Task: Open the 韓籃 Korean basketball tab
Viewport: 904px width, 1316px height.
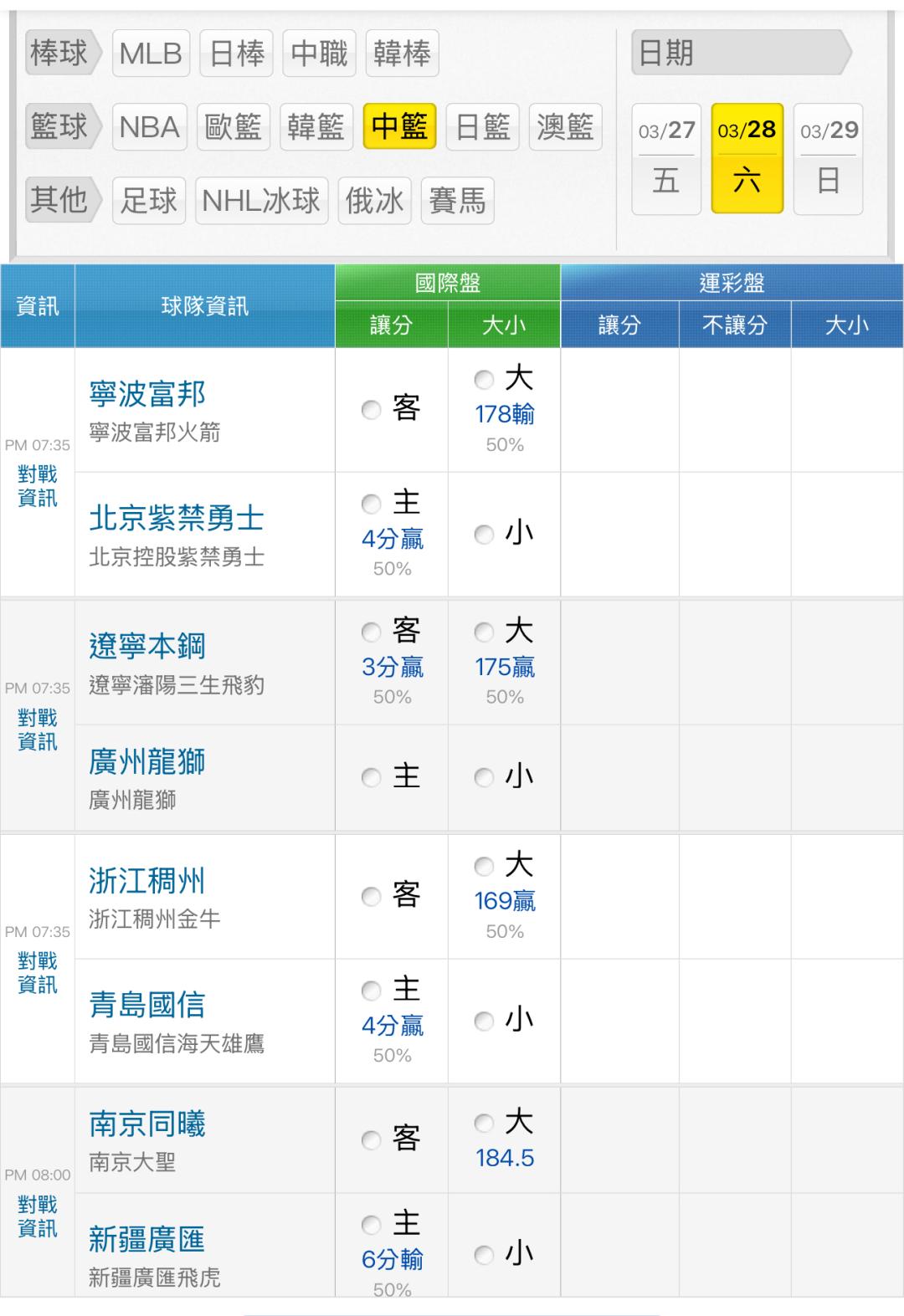Action: point(316,127)
